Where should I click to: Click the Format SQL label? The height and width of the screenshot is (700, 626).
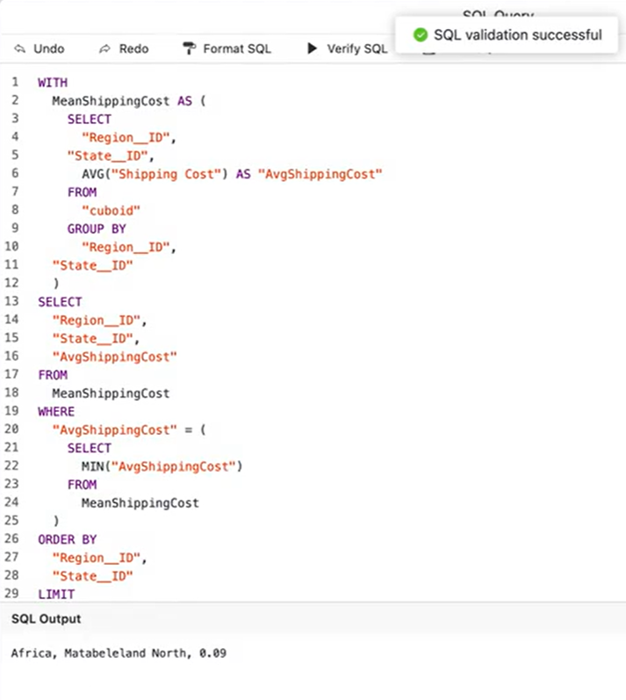pyautogui.click(x=237, y=48)
